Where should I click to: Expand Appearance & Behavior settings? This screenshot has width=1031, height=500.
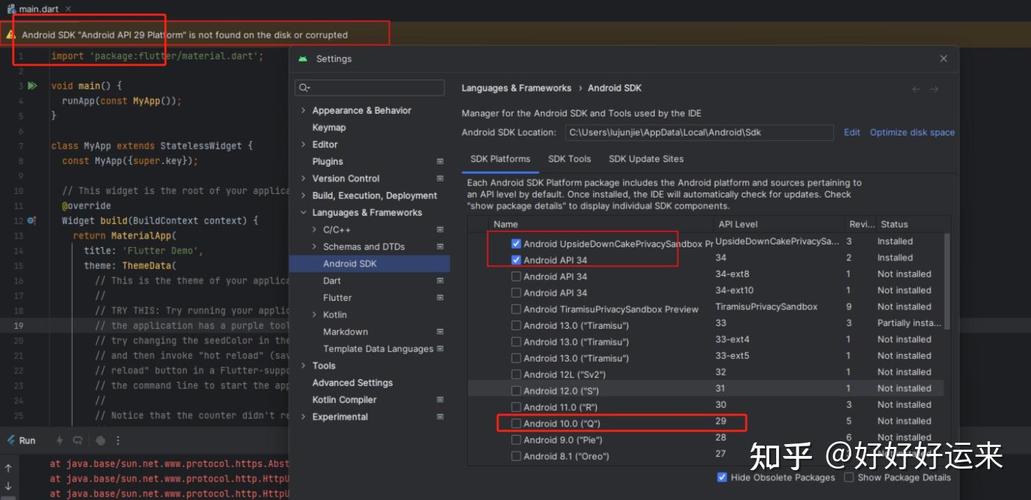303,111
